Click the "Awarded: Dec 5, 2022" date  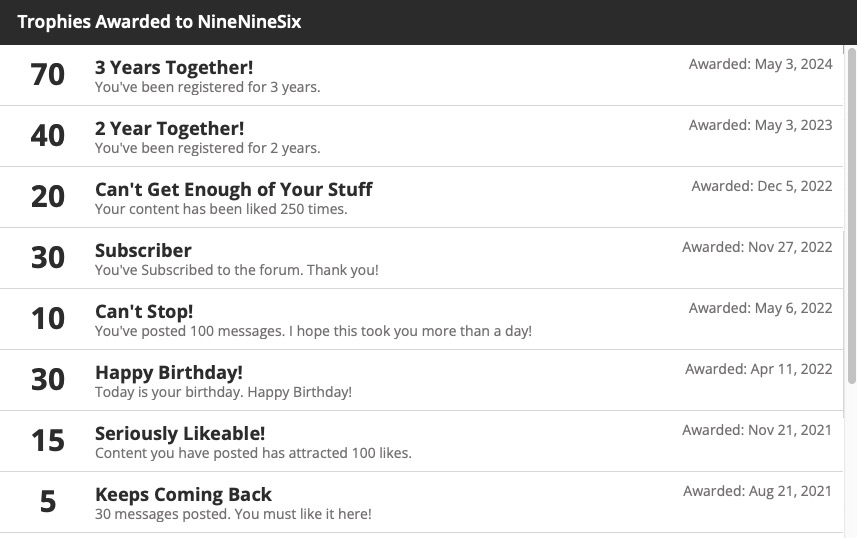(761, 187)
